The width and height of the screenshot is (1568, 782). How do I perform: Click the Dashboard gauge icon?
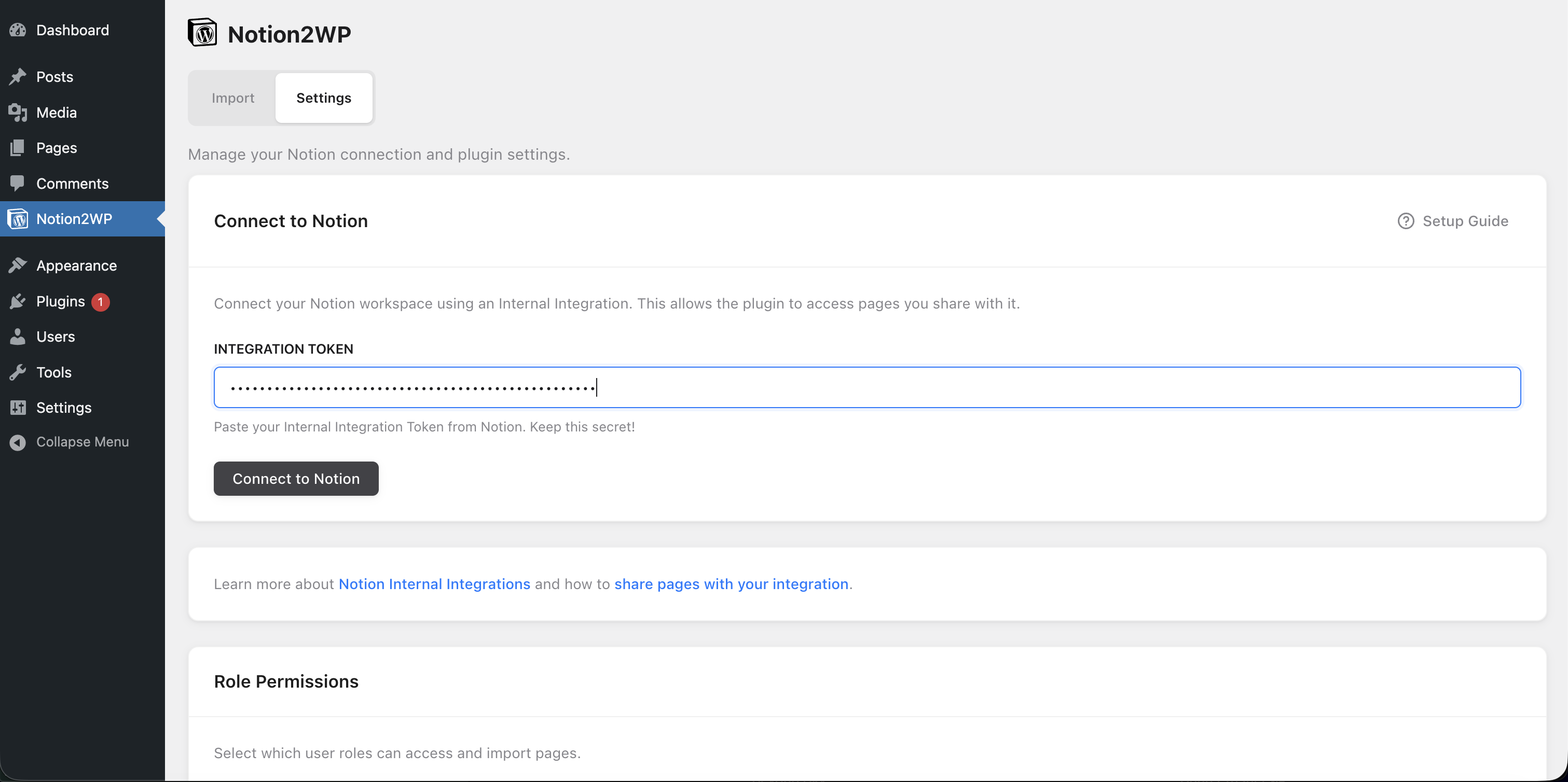(18, 30)
